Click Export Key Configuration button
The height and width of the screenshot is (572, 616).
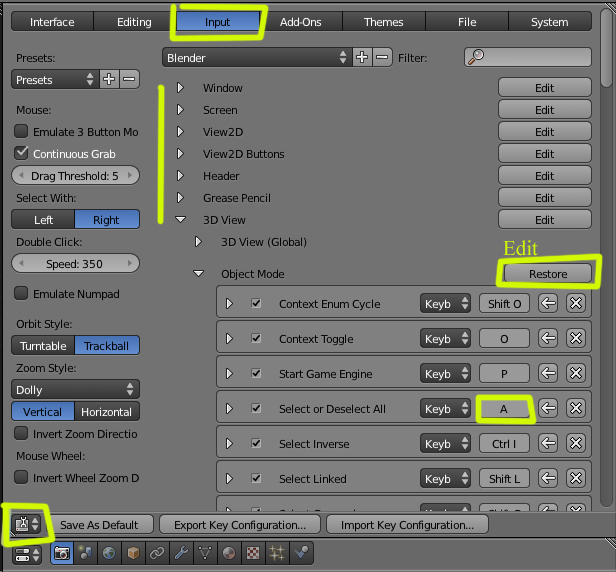click(x=240, y=524)
